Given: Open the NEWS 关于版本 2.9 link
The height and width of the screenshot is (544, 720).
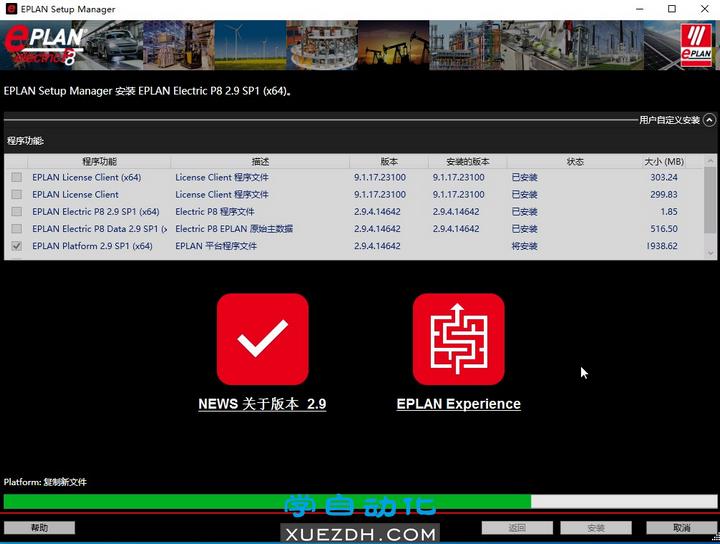Looking at the screenshot, I should 262,404.
